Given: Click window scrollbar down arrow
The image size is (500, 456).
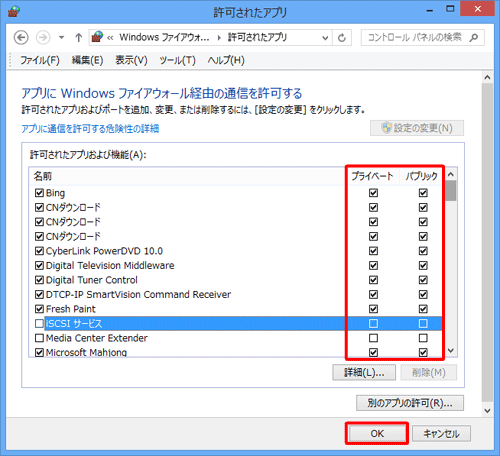Looking at the screenshot, I should click(x=487, y=411).
